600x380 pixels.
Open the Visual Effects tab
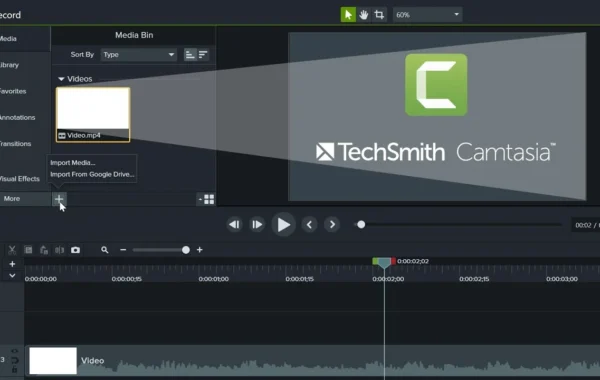(x=19, y=179)
